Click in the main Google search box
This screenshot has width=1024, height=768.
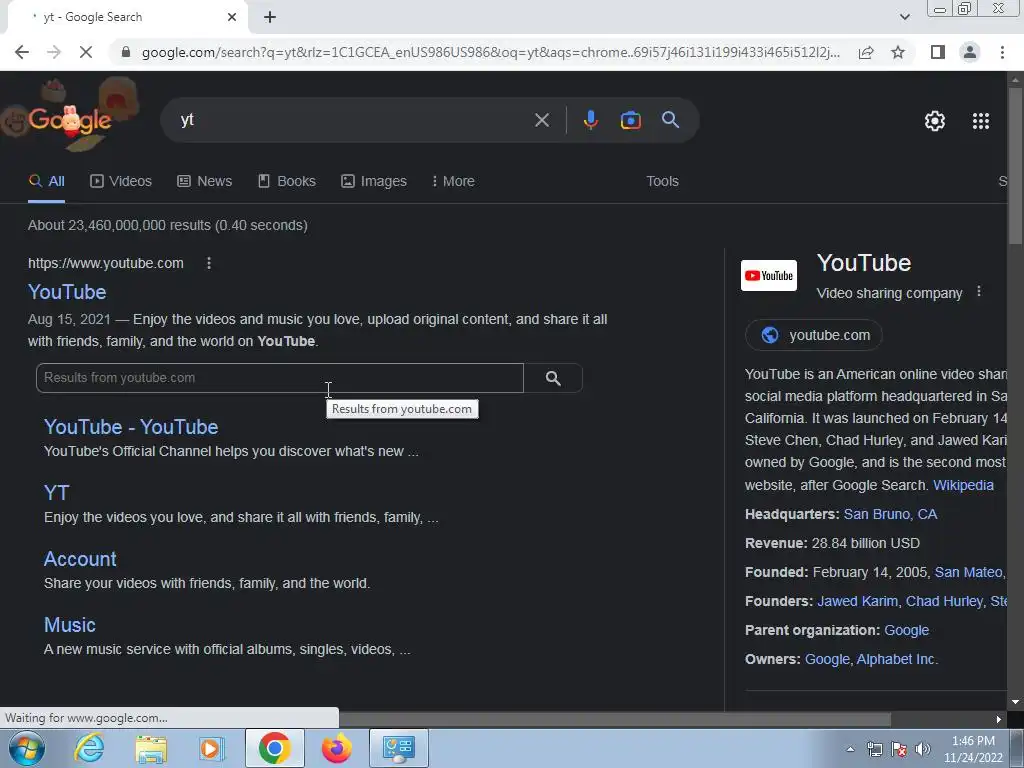pyautogui.click(x=353, y=120)
